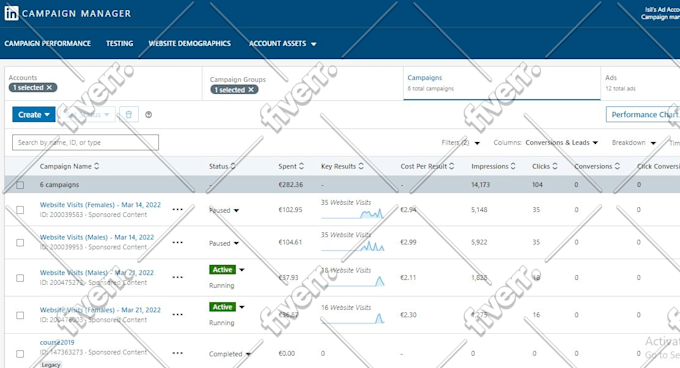Sort by Impressions column arrows

(513, 166)
